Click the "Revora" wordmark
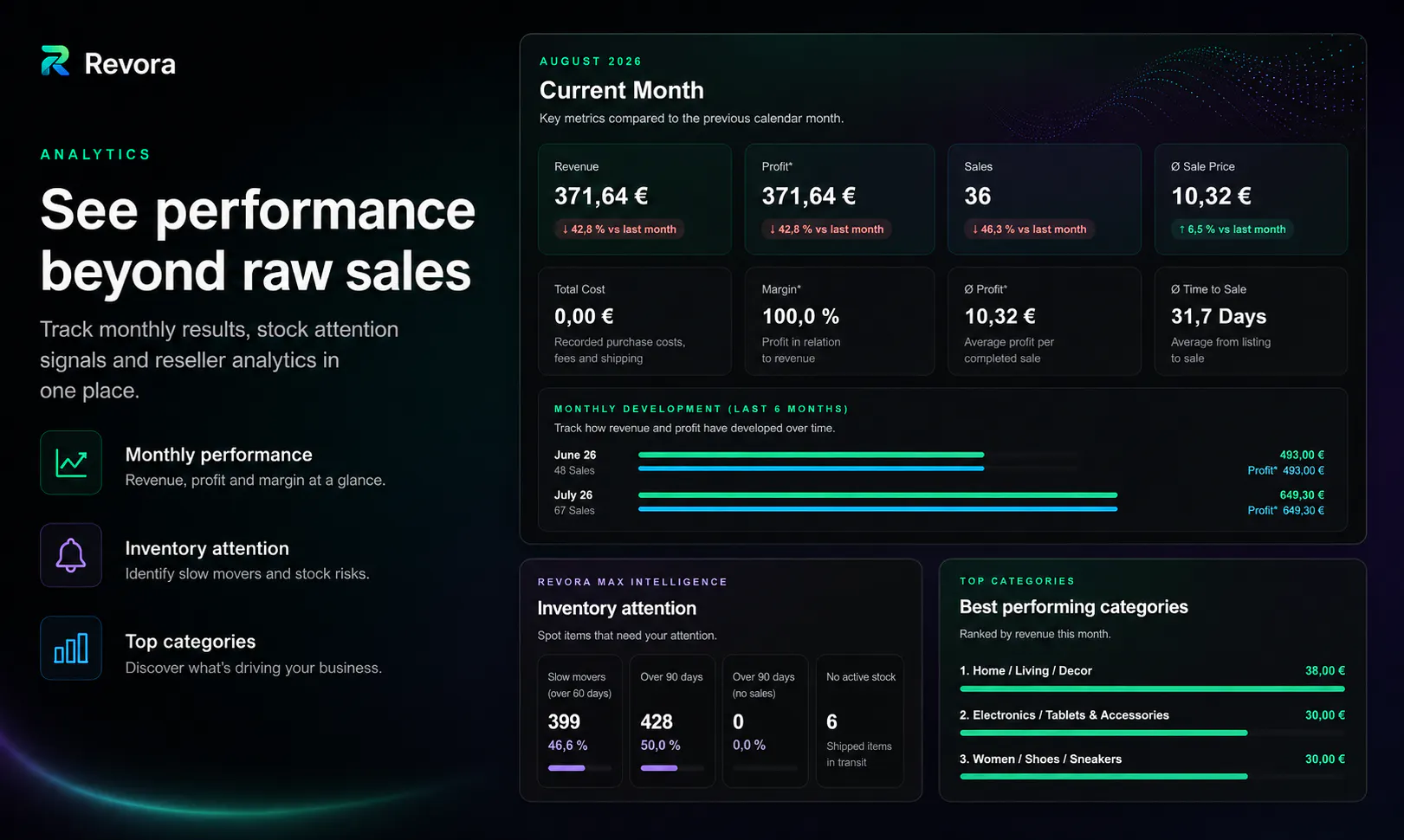This screenshot has height=840, width=1404. 130,63
